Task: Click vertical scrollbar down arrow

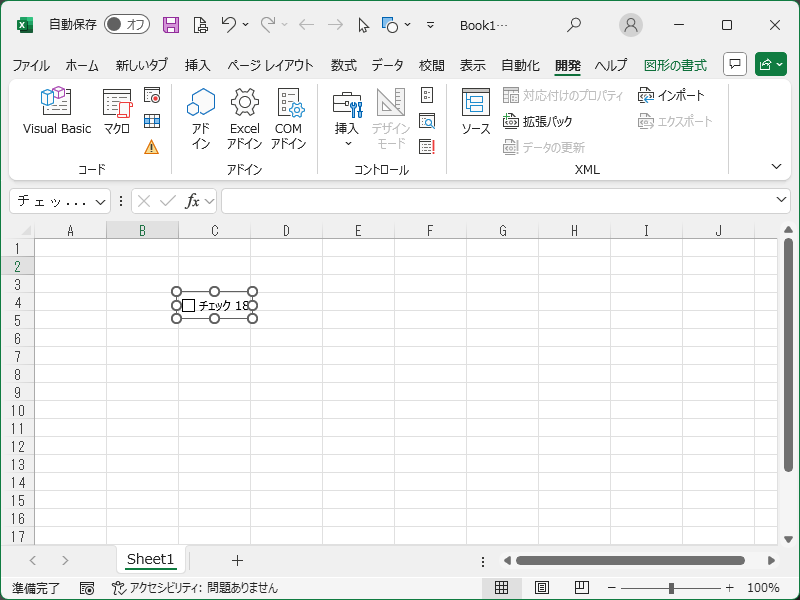Action: point(788,539)
